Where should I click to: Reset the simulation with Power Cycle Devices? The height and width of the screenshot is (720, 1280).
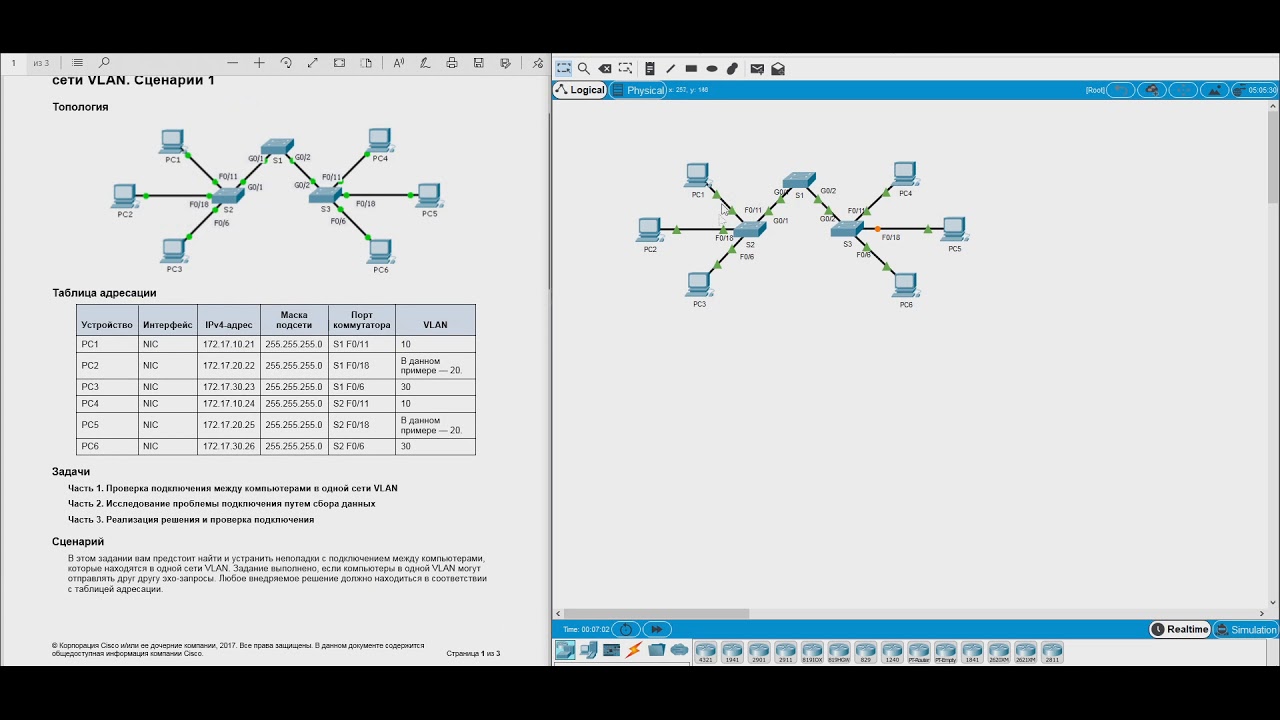point(626,629)
